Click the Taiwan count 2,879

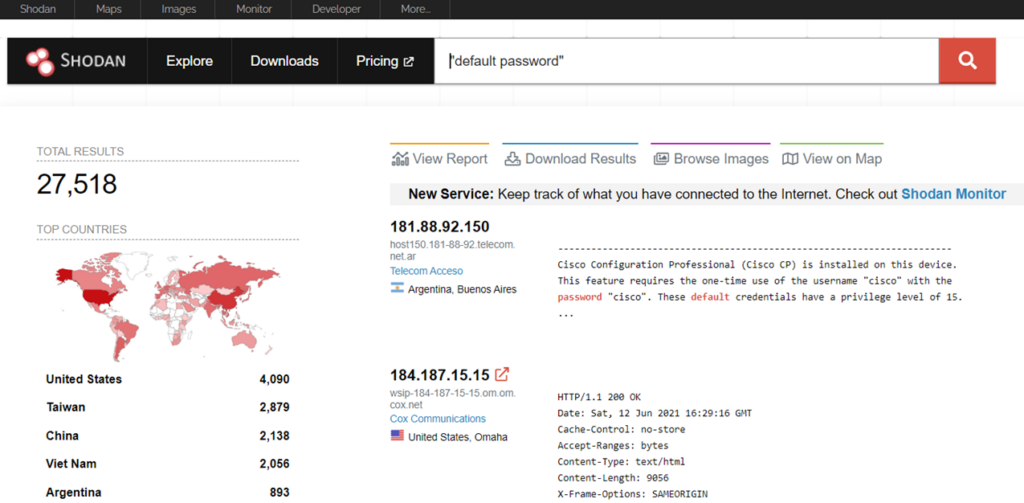[x=274, y=407]
